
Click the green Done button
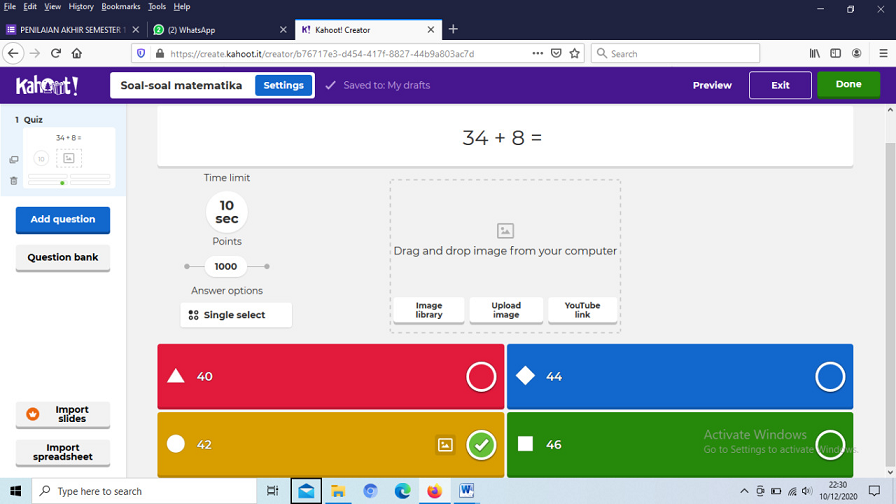coord(848,85)
